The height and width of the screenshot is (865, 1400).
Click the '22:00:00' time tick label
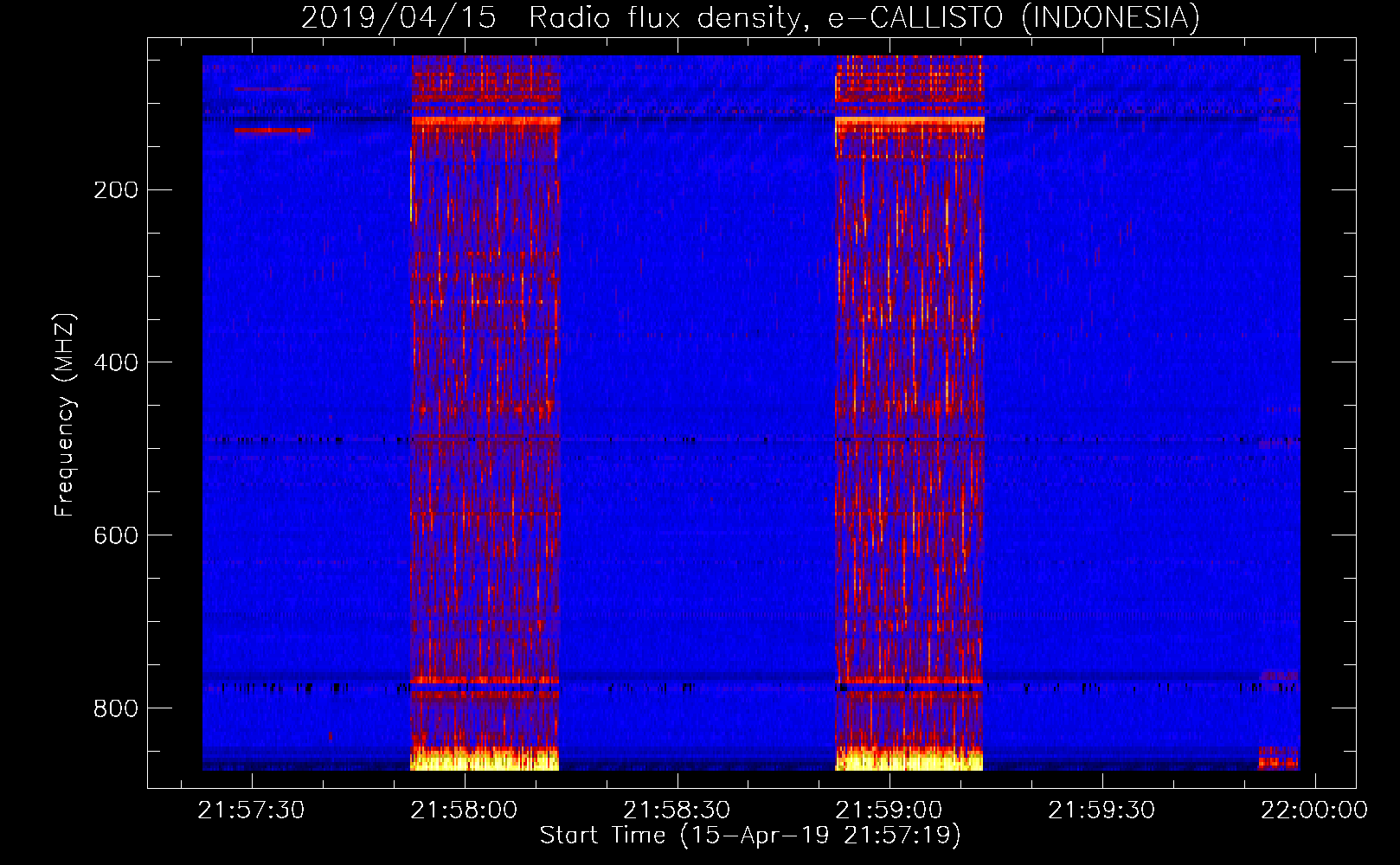tap(1314, 810)
